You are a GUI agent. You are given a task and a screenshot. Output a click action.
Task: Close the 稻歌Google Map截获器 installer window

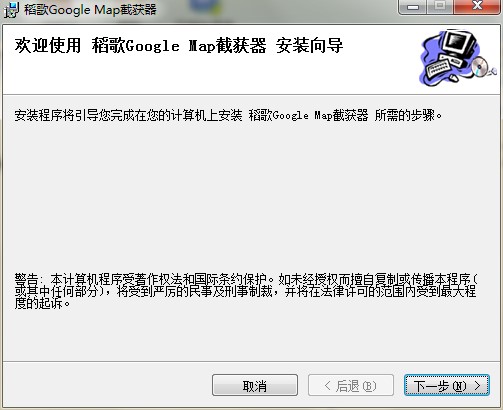(477, 7)
